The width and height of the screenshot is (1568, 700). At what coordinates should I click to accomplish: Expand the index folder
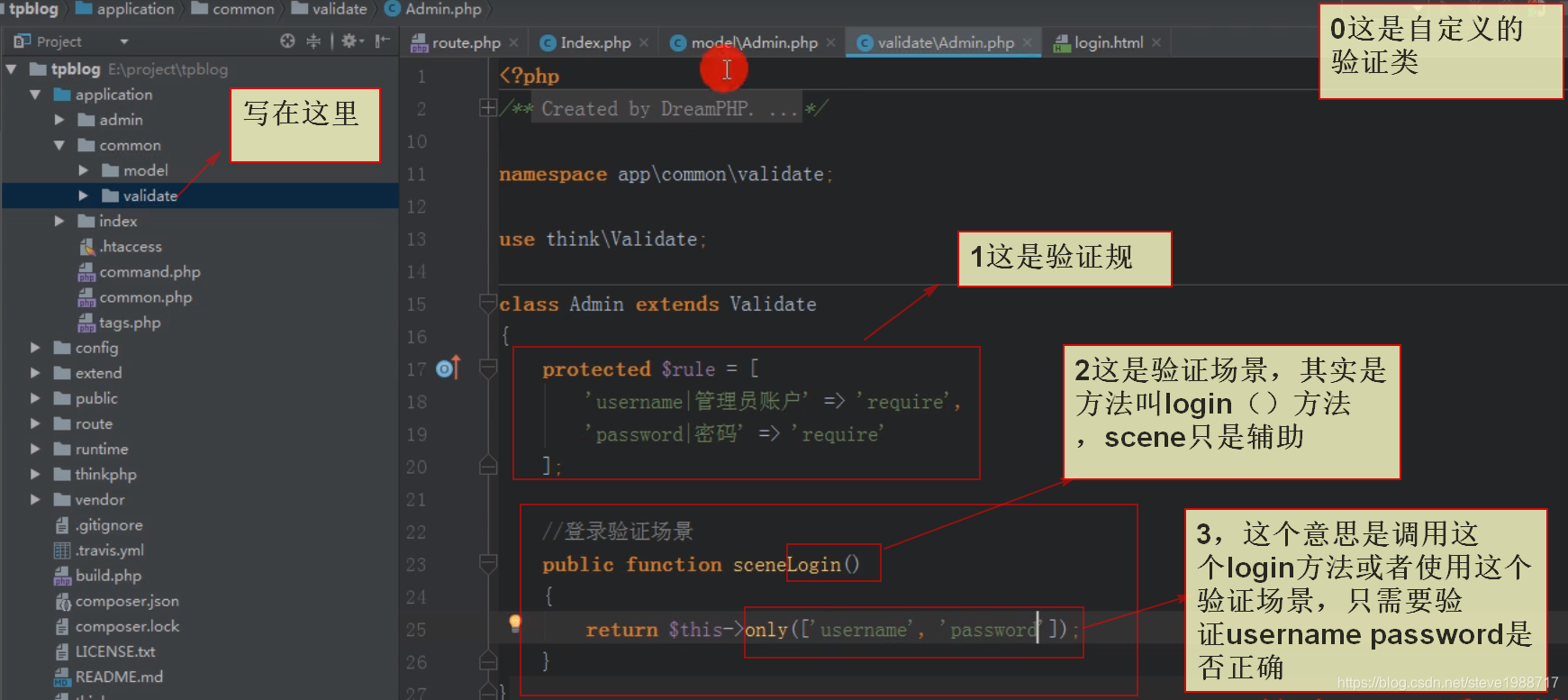[x=59, y=221]
